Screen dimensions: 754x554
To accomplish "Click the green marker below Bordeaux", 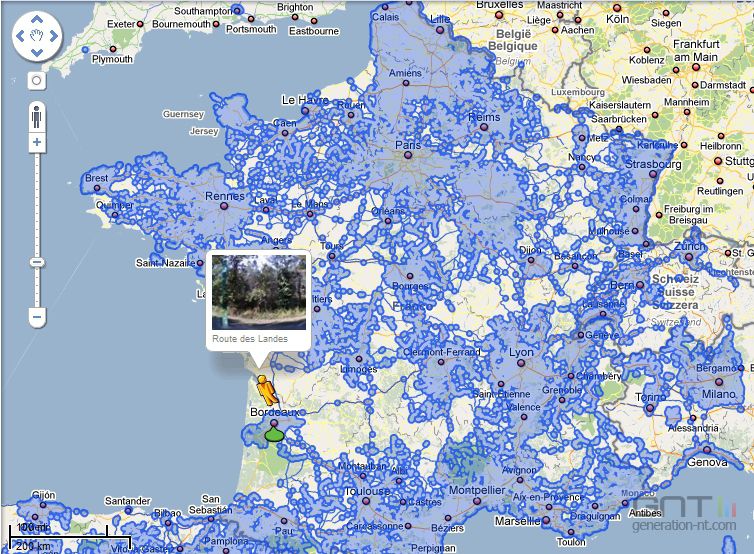I will (x=274, y=434).
